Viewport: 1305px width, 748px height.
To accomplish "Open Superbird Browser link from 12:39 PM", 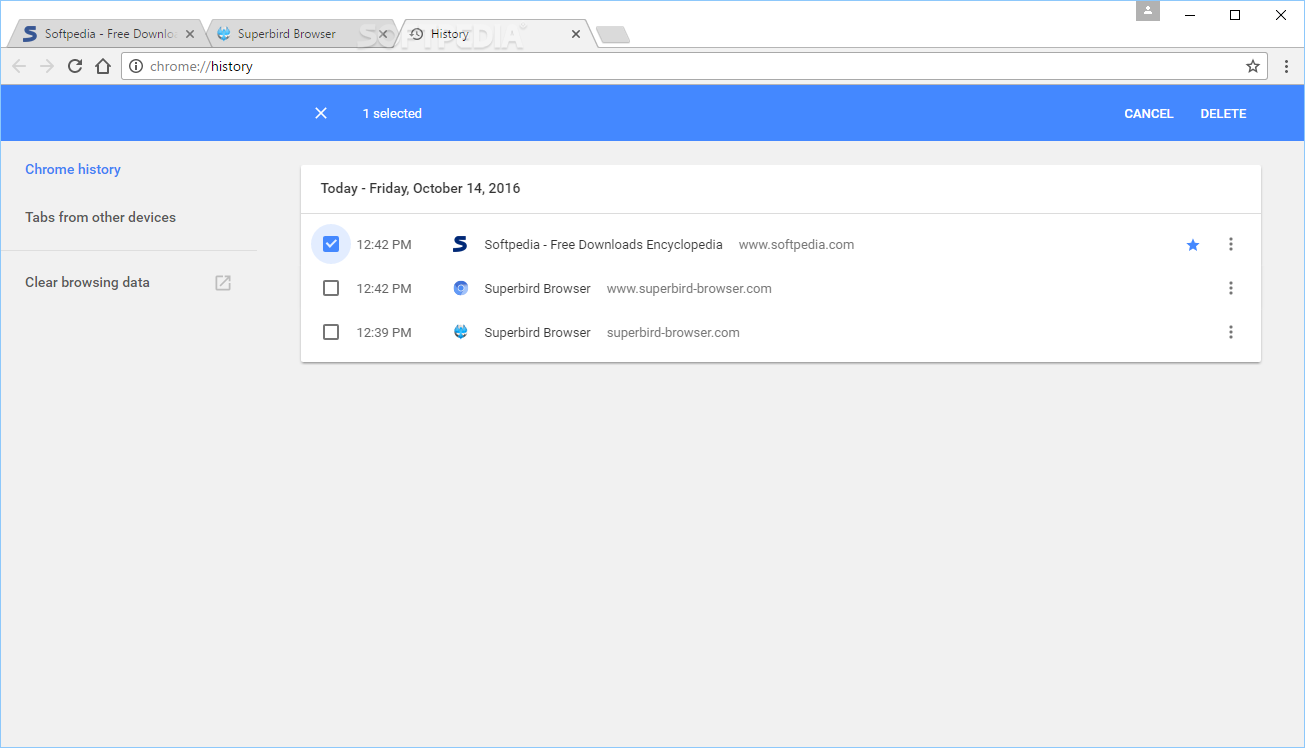I will pos(537,332).
